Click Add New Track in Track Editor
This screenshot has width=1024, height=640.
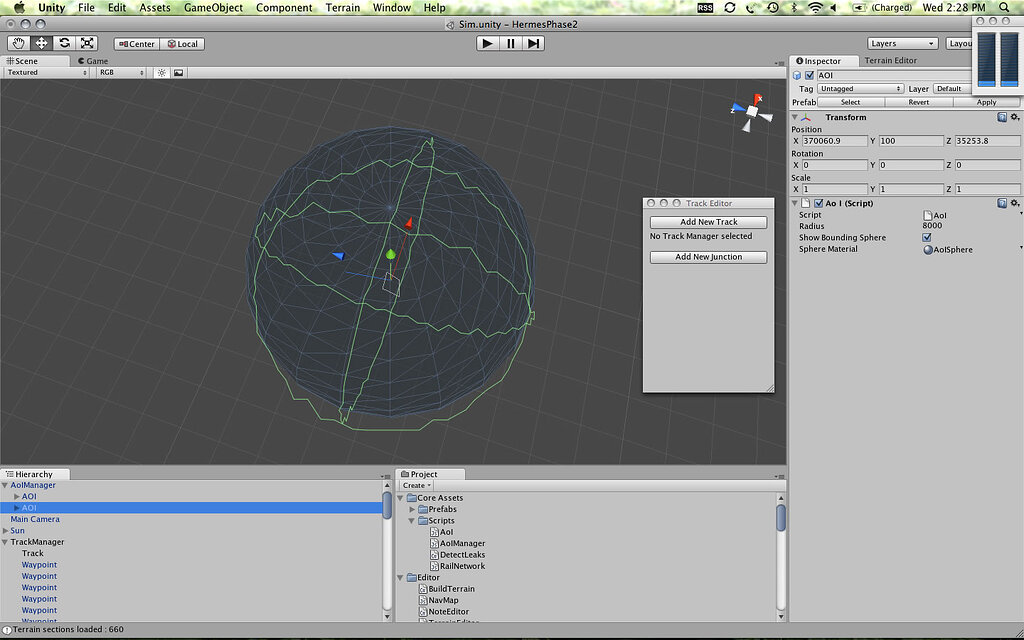click(x=707, y=221)
